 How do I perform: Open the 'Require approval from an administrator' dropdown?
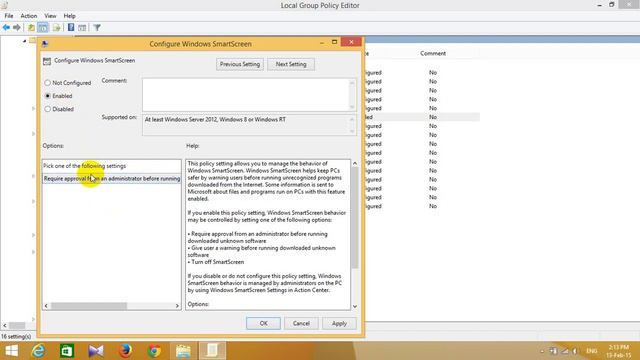pos(111,179)
